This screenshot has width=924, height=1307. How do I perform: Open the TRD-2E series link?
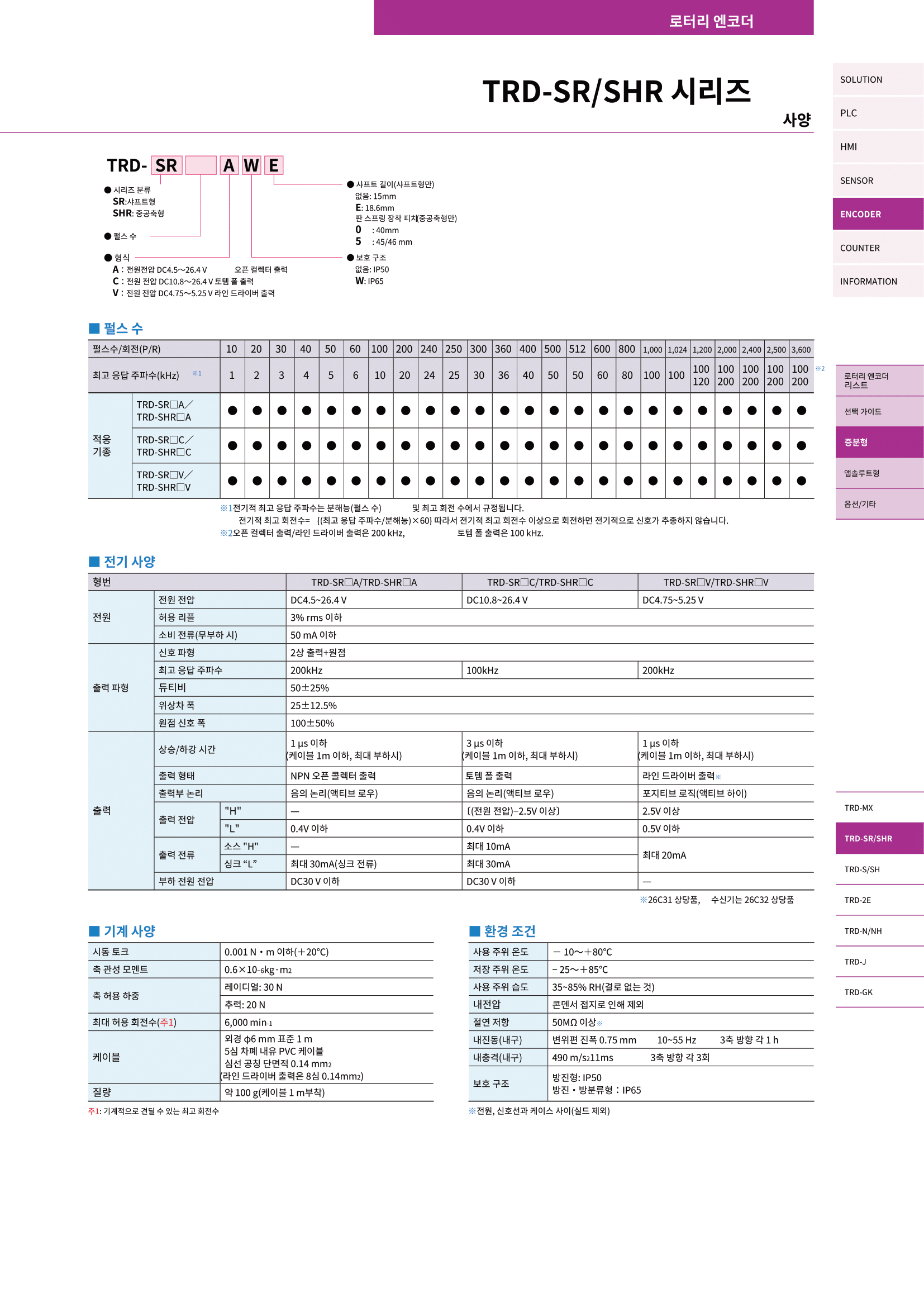(879, 900)
